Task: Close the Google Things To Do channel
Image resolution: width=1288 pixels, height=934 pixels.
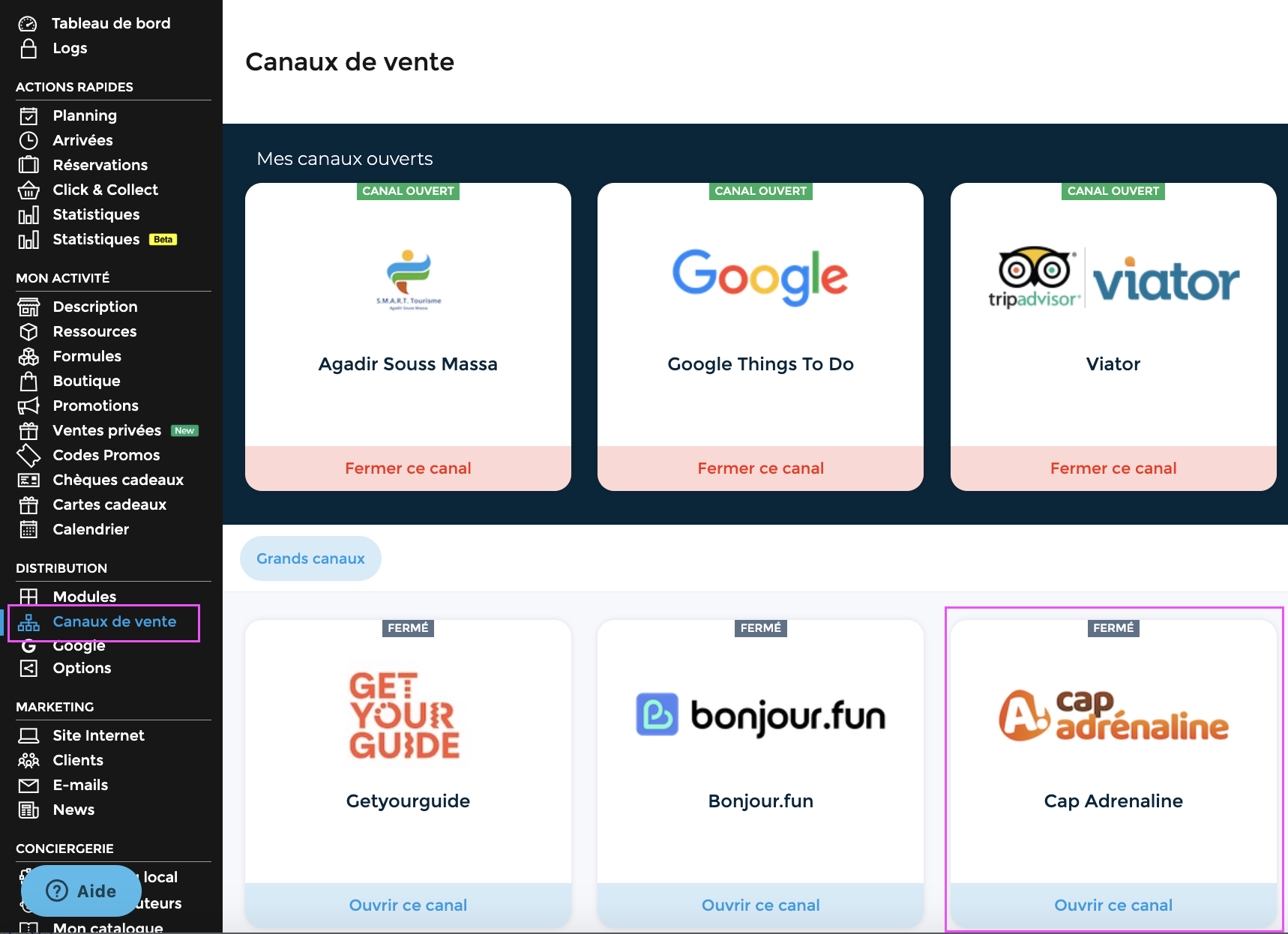Action: pyautogui.click(x=760, y=468)
